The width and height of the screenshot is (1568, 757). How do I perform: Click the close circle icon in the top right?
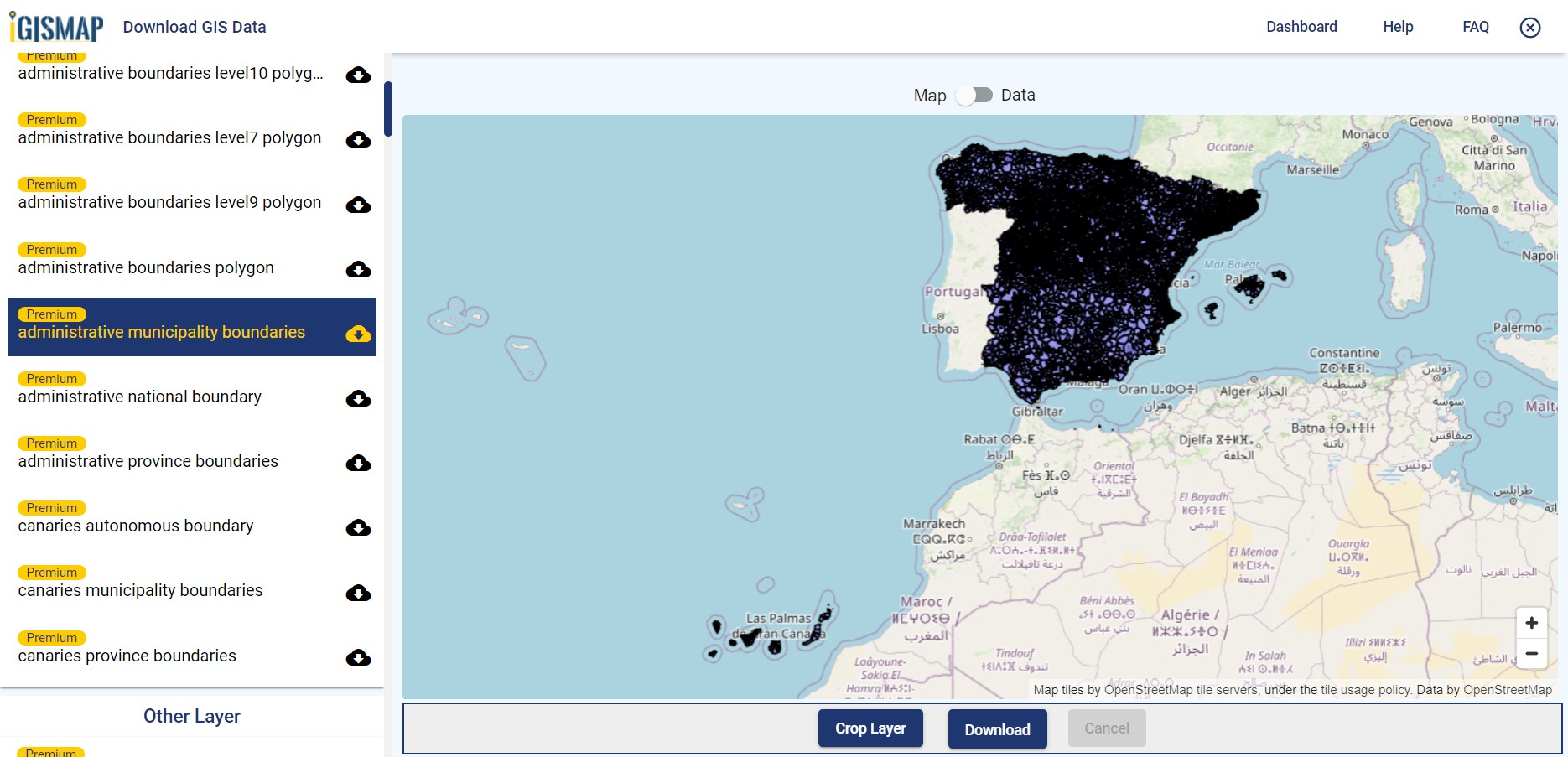pyautogui.click(x=1529, y=26)
